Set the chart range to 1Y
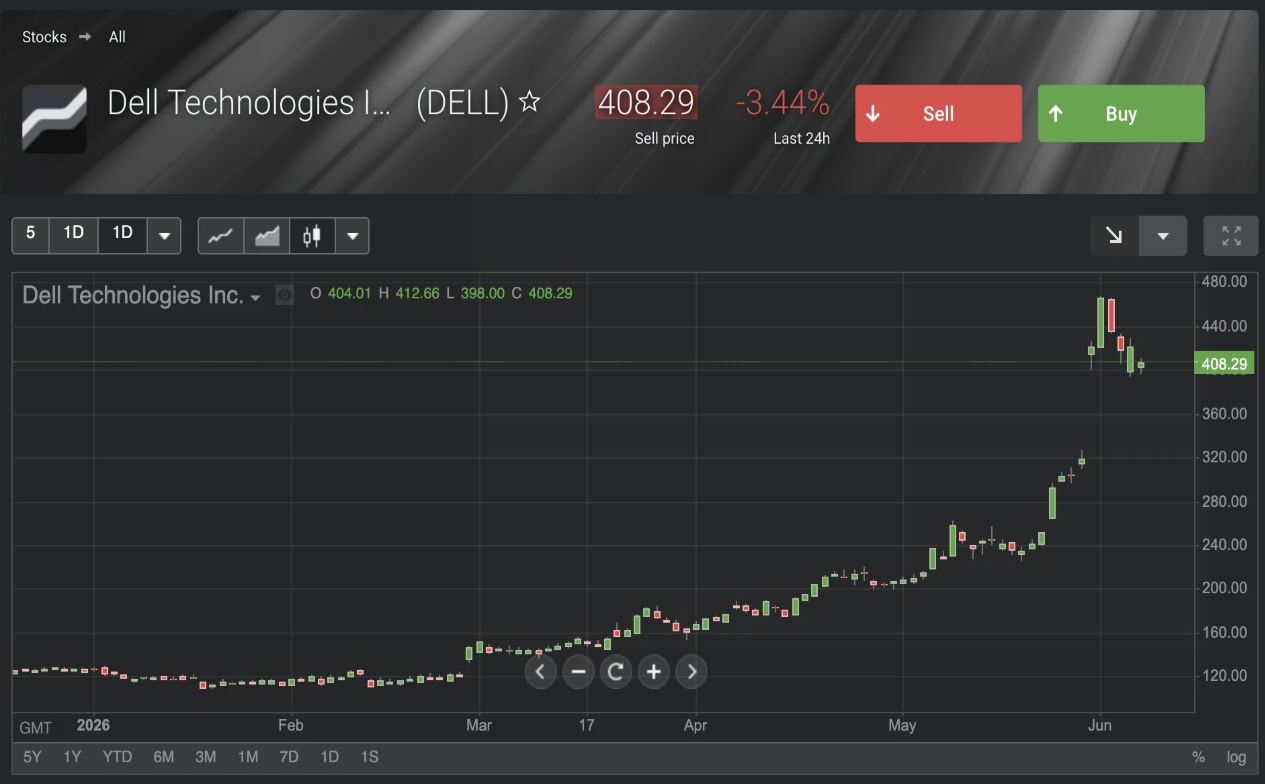Screen dimensions: 1265x784 point(72,757)
